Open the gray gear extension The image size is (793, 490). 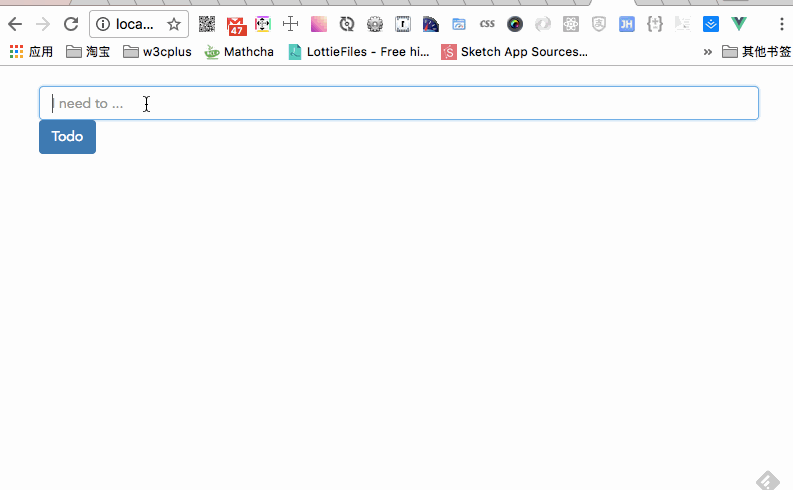pos(375,24)
